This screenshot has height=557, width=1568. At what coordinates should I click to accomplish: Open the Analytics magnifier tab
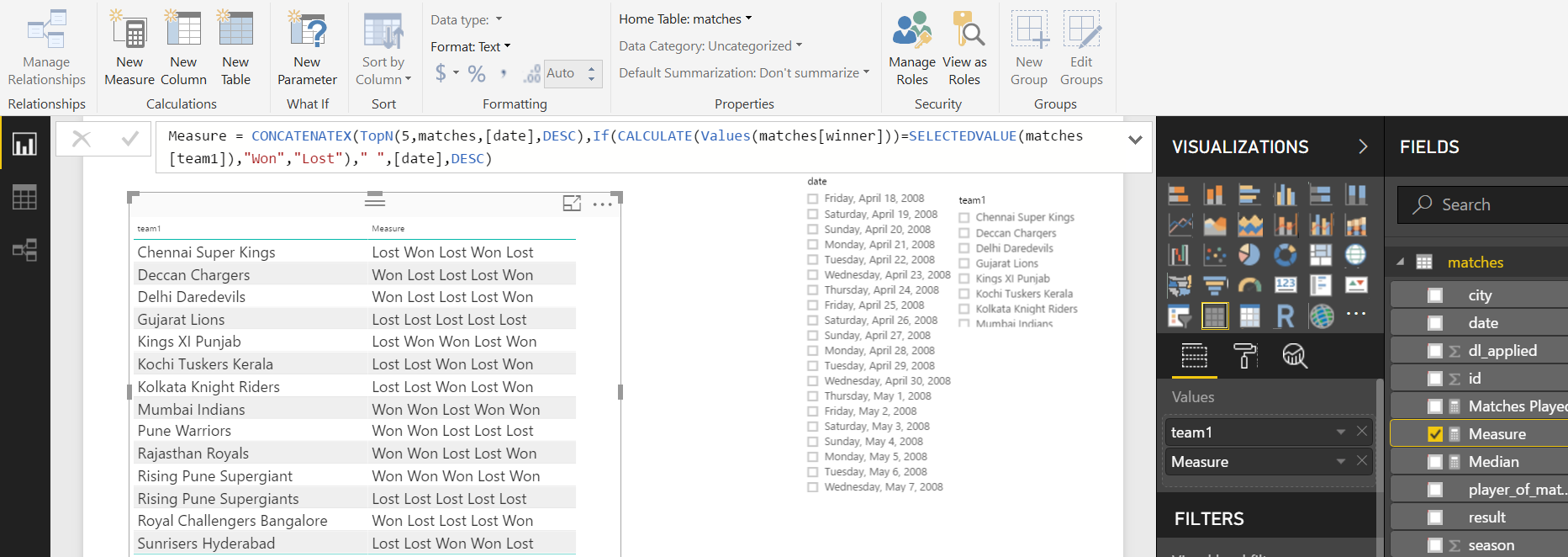[1295, 356]
